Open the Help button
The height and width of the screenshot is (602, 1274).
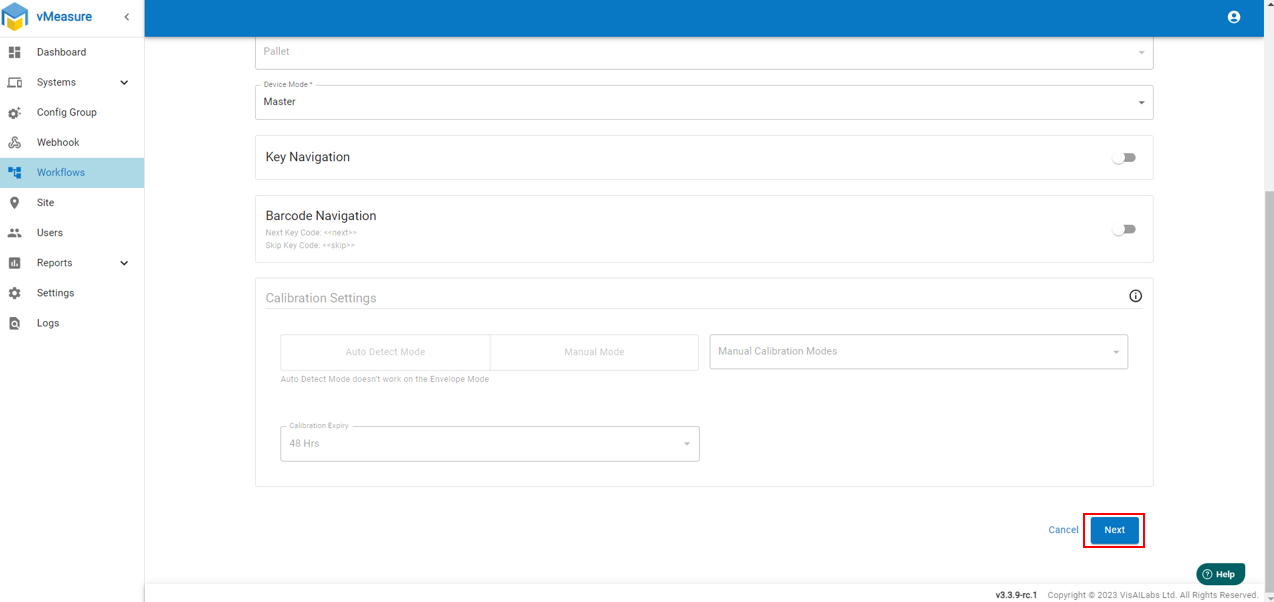point(1220,574)
